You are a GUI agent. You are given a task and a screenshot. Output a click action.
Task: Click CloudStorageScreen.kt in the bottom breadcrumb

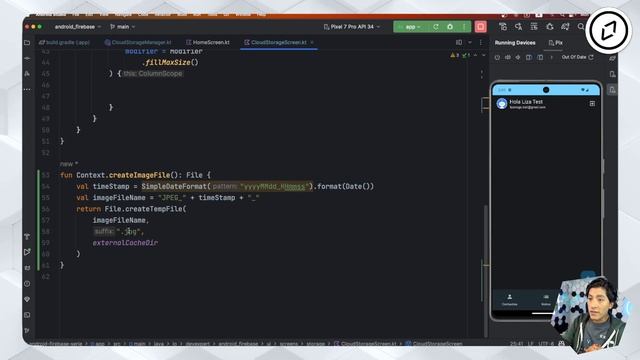point(365,344)
